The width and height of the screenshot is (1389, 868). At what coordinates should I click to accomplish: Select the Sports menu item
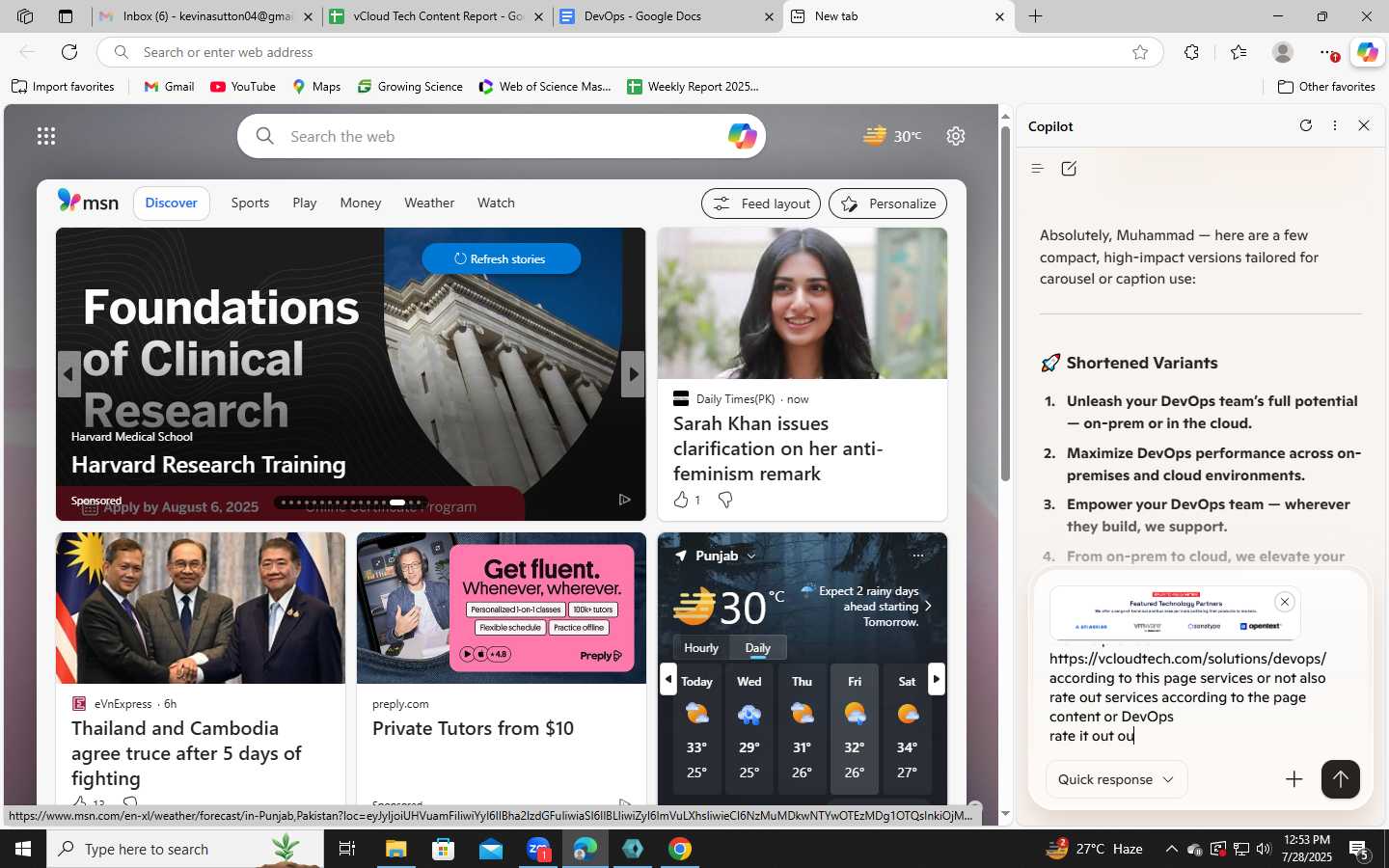coord(250,203)
